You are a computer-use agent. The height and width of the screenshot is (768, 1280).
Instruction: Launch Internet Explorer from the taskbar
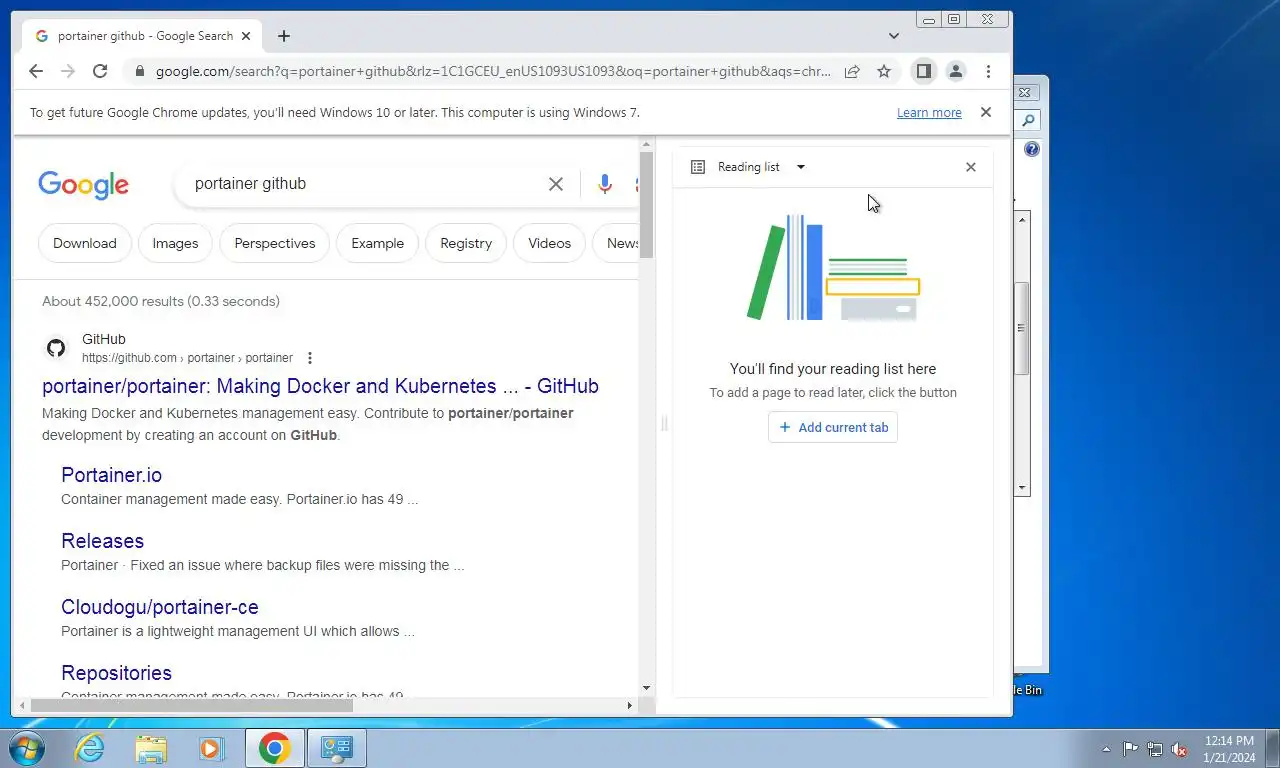pos(89,748)
